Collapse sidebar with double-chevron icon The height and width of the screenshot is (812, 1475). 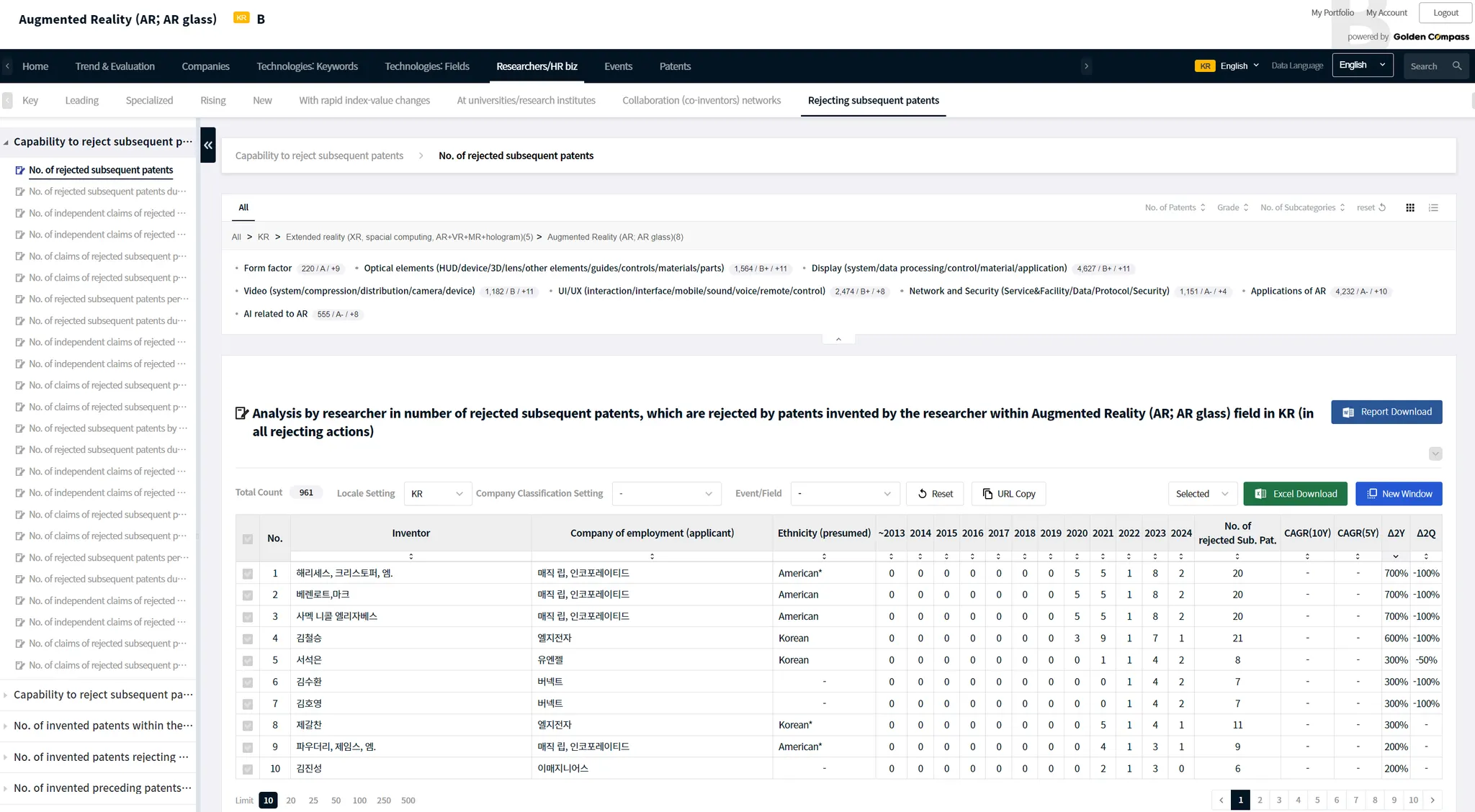pos(208,145)
